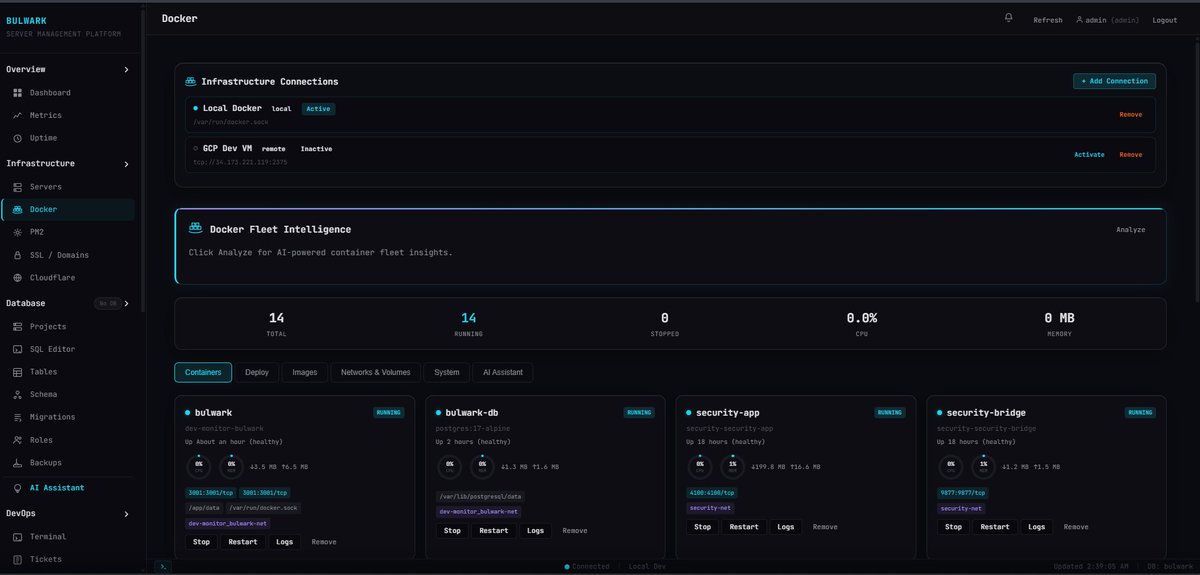Click the 9877:9877/tcp port tag

click(x=963, y=492)
